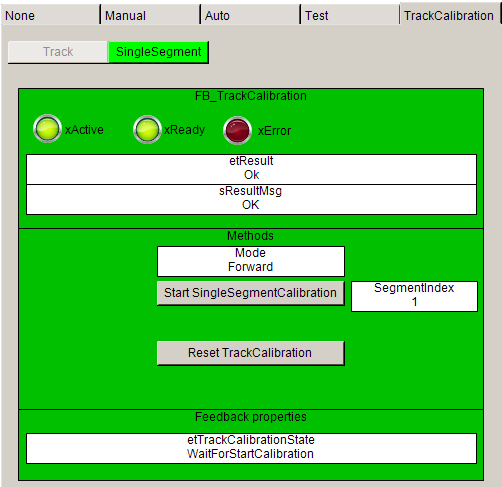Click the Reset TrackCalibration button

click(x=251, y=353)
